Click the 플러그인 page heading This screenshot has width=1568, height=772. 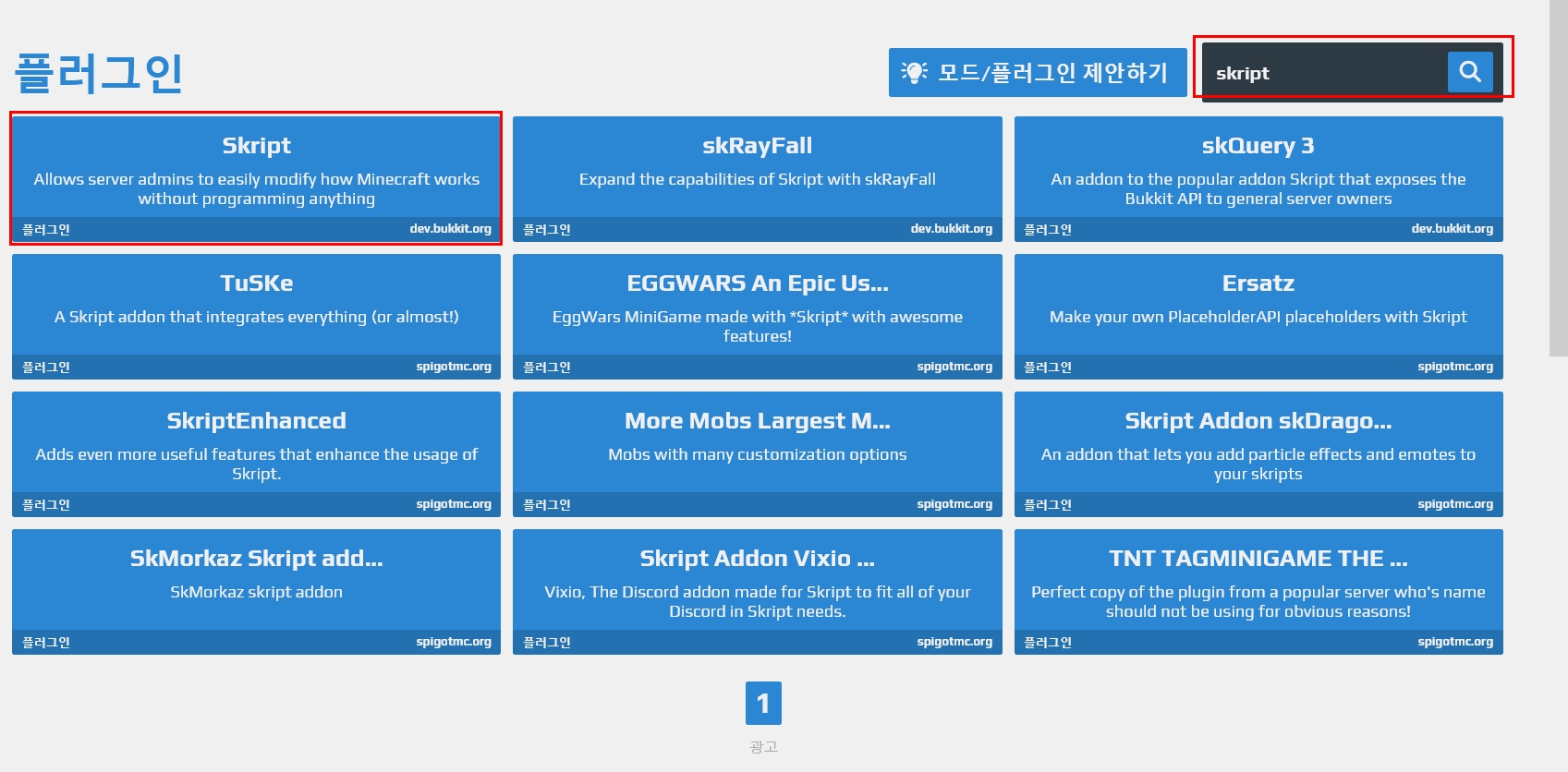click(99, 73)
